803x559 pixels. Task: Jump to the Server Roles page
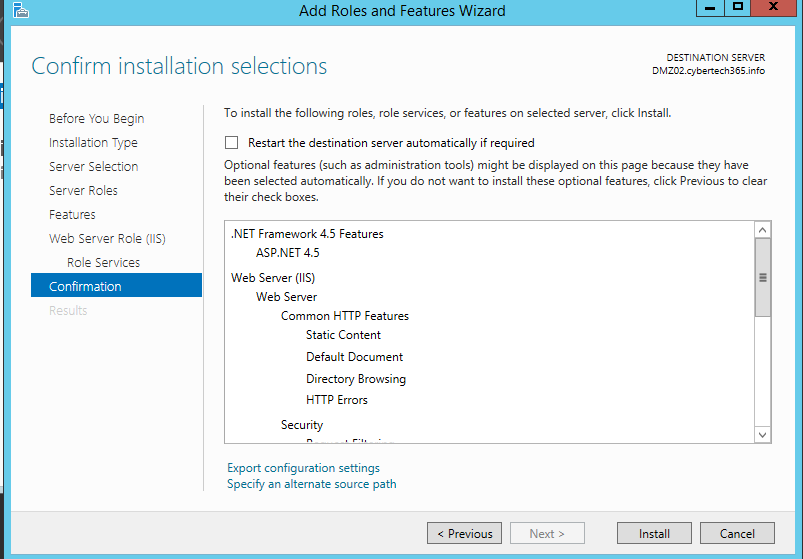pyautogui.click(x=83, y=190)
